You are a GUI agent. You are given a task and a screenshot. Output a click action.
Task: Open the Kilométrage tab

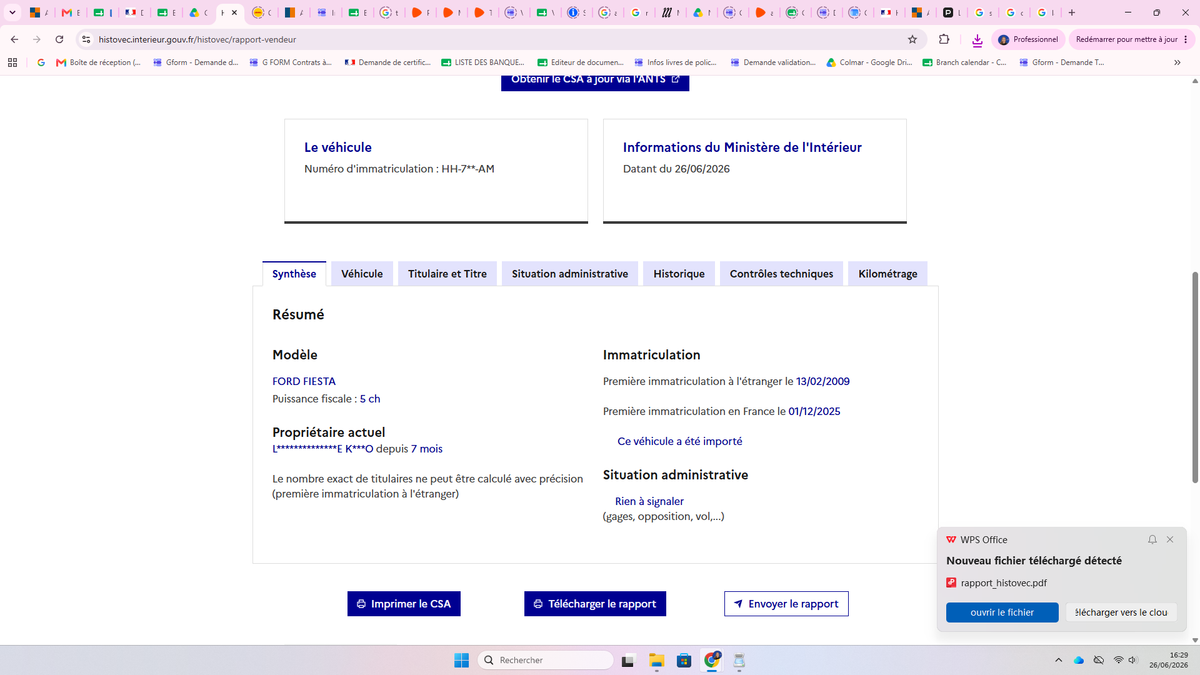click(x=888, y=273)
